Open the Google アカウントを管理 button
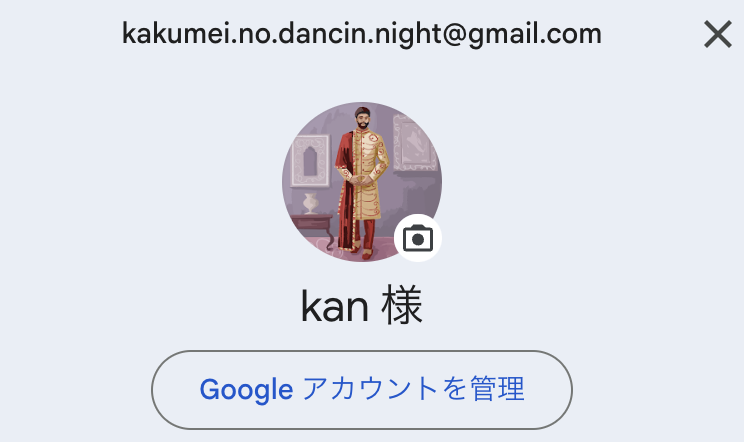744x442 pixels. pyautogui.click(x=362, y=390)
